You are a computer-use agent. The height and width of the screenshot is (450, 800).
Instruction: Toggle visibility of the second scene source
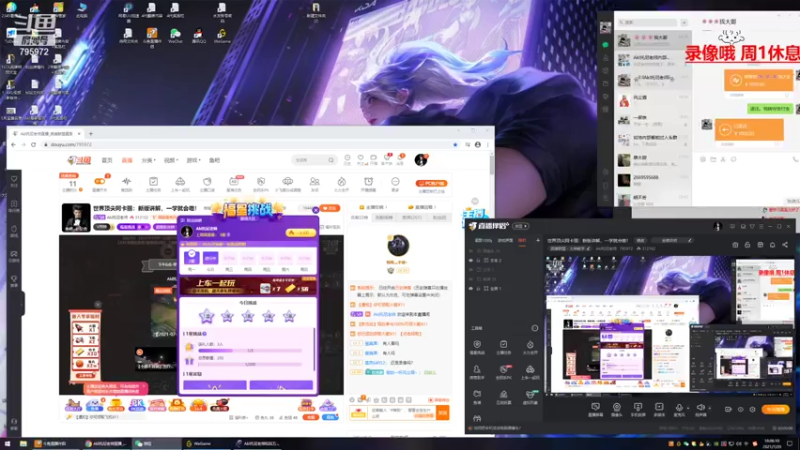tap(471, 260)
